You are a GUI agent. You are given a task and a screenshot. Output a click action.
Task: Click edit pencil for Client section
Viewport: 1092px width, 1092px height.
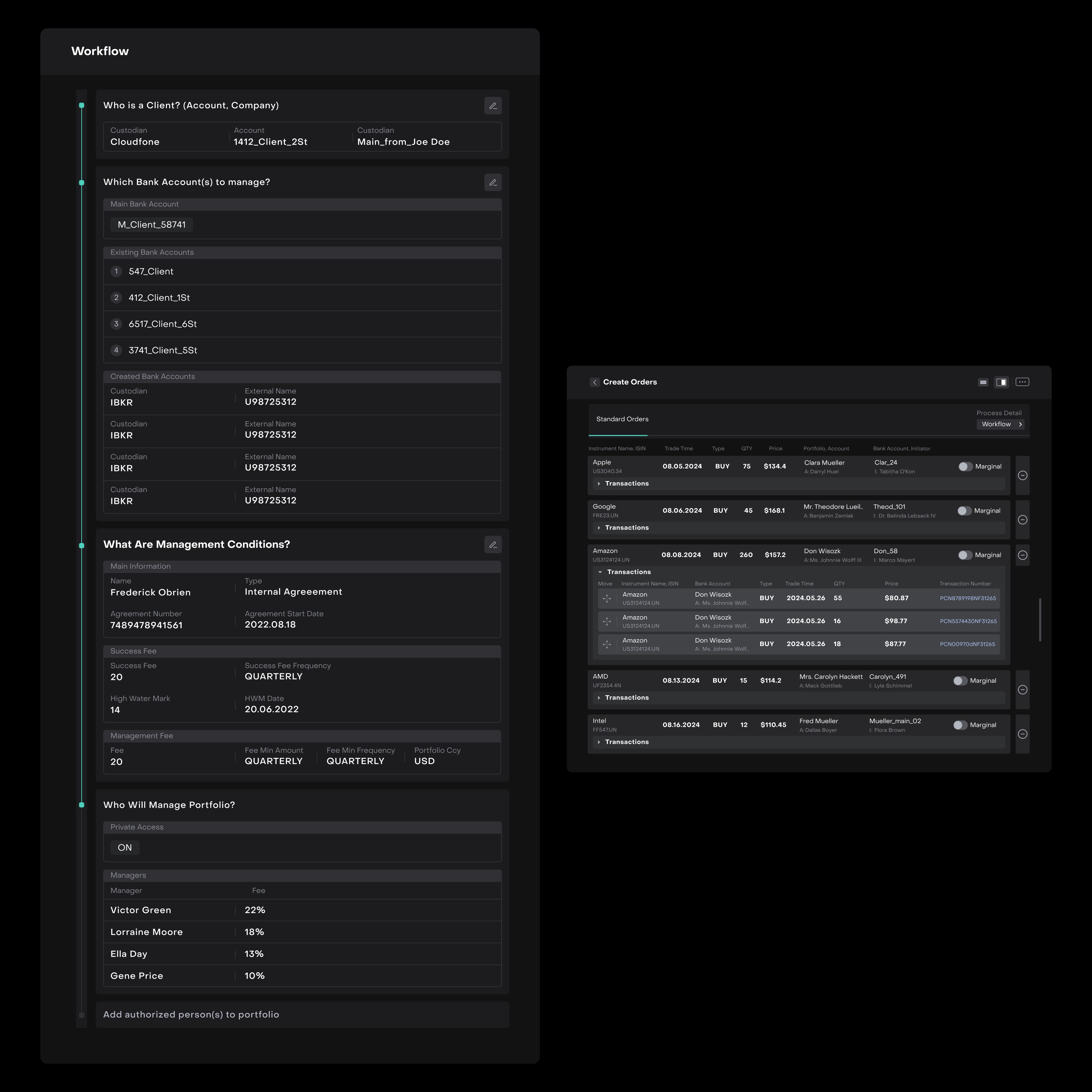point(493,106)
